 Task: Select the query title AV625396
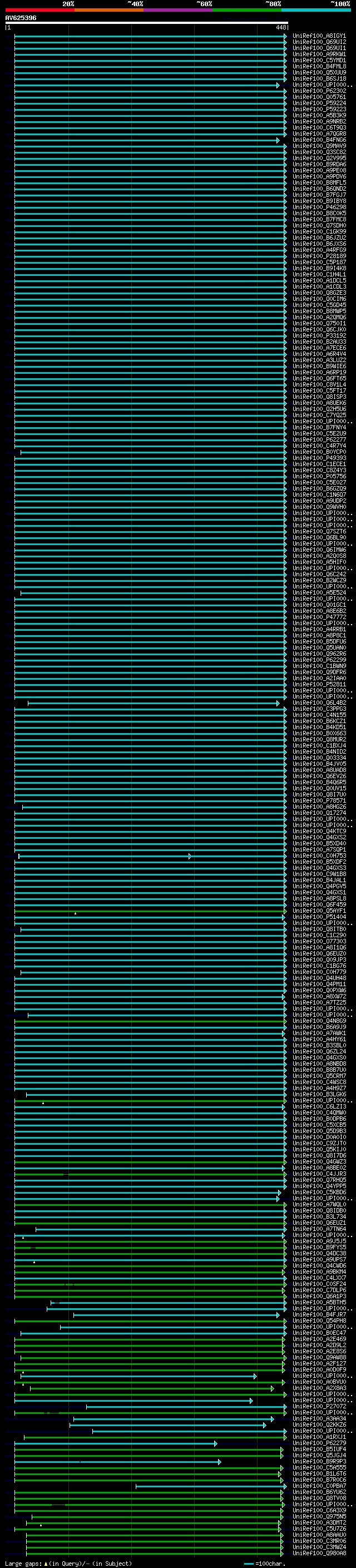[21, 18]
